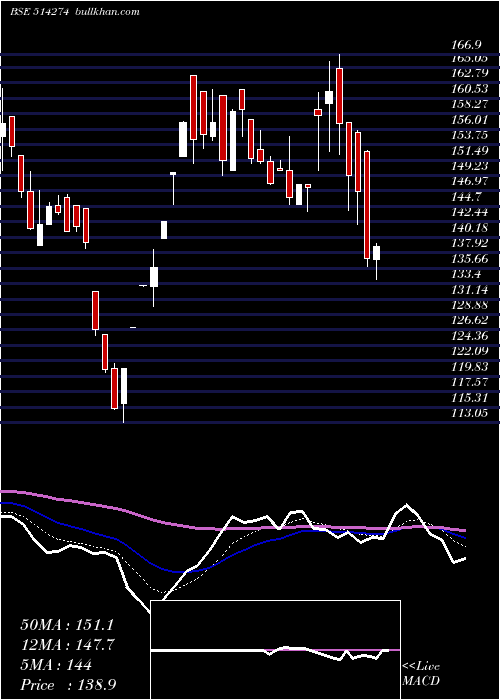Screen dimensions: 500x700
Task: Click the BSE 514274 ticker label
Action: tap(39, 12)
